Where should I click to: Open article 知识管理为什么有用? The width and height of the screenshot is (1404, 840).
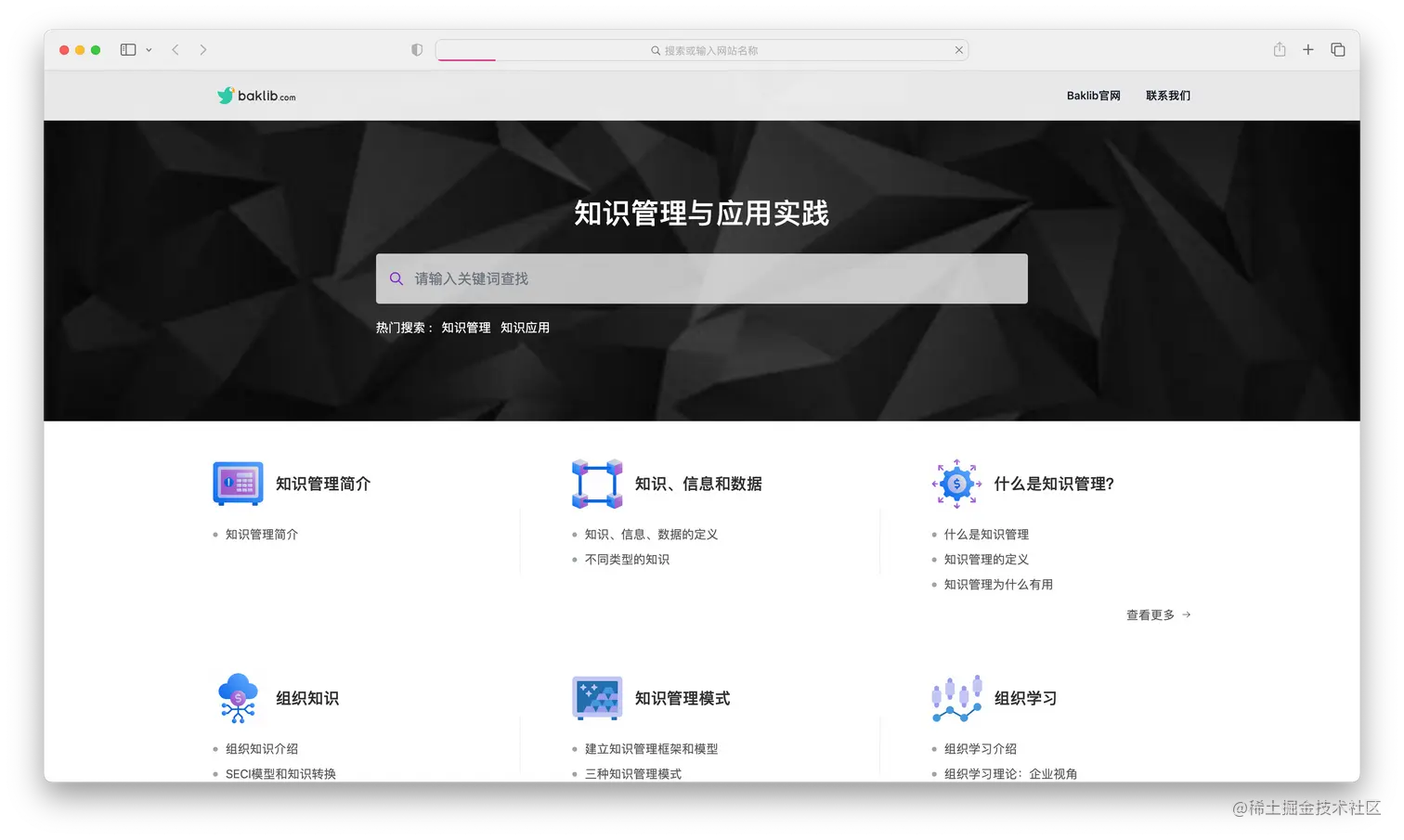click(998, 585)
